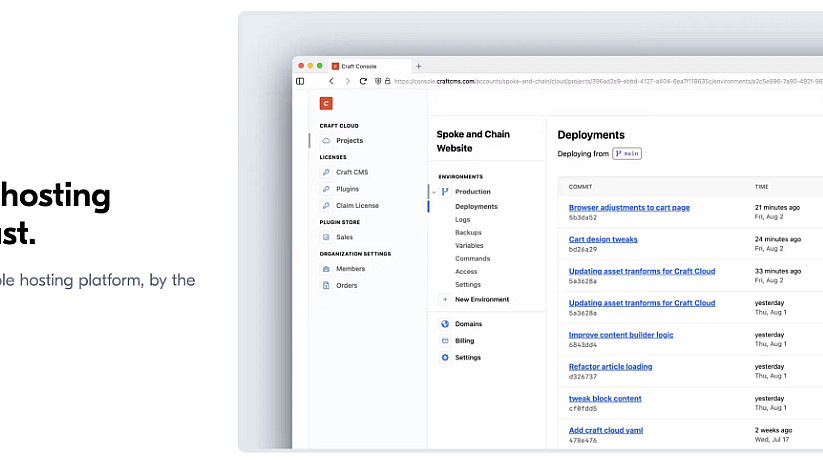Open Logs under Production
This screenshot has height=463, width=823.
click(462, 220)
